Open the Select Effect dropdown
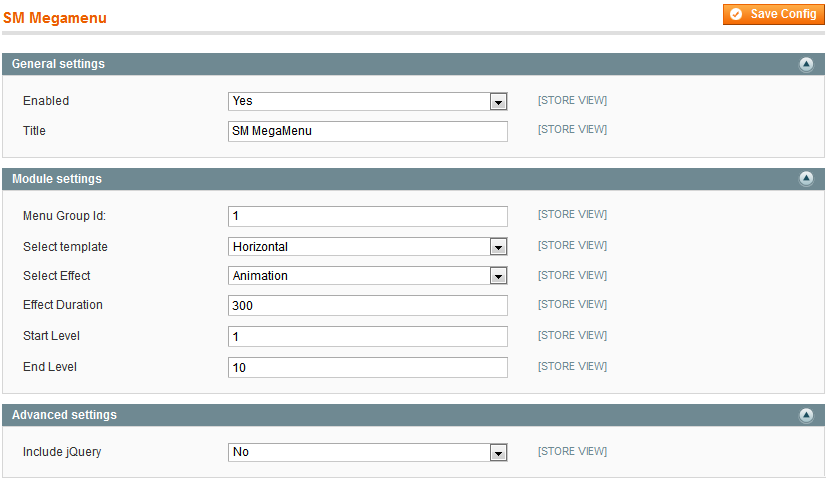This screenshot has height=479, width=826. (368, 276)
